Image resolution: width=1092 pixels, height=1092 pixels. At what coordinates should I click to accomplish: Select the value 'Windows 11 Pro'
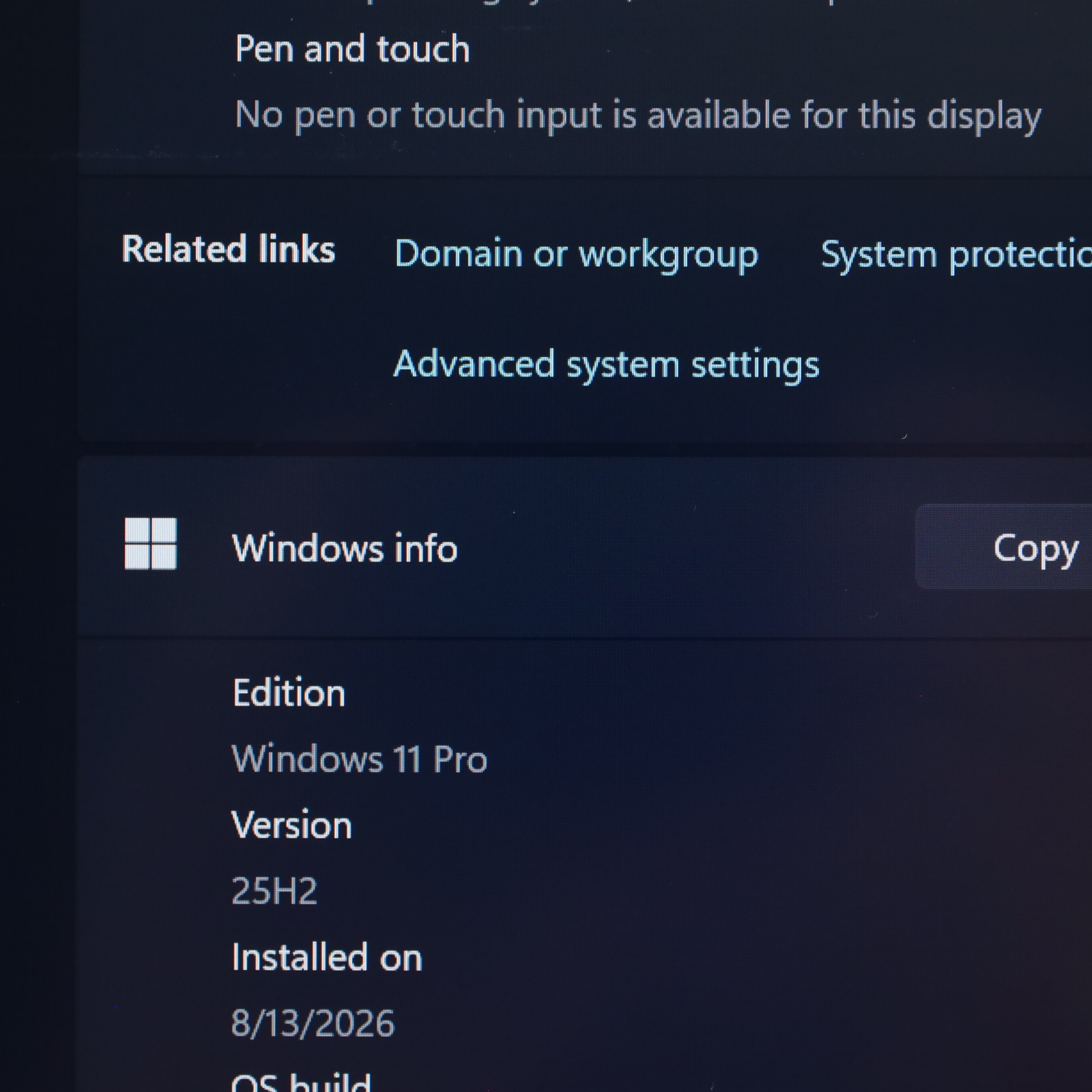pos(360,759)
